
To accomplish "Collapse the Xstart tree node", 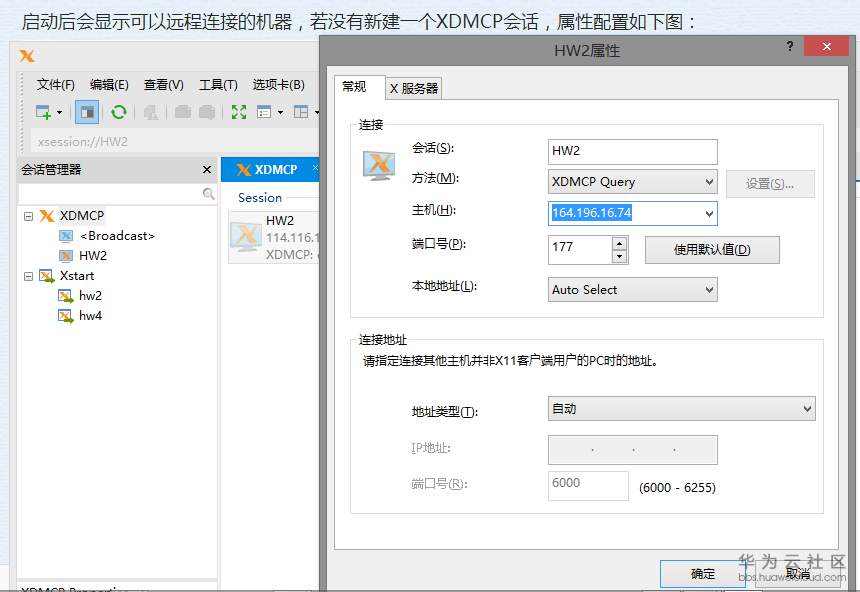I will coord(29,276).
